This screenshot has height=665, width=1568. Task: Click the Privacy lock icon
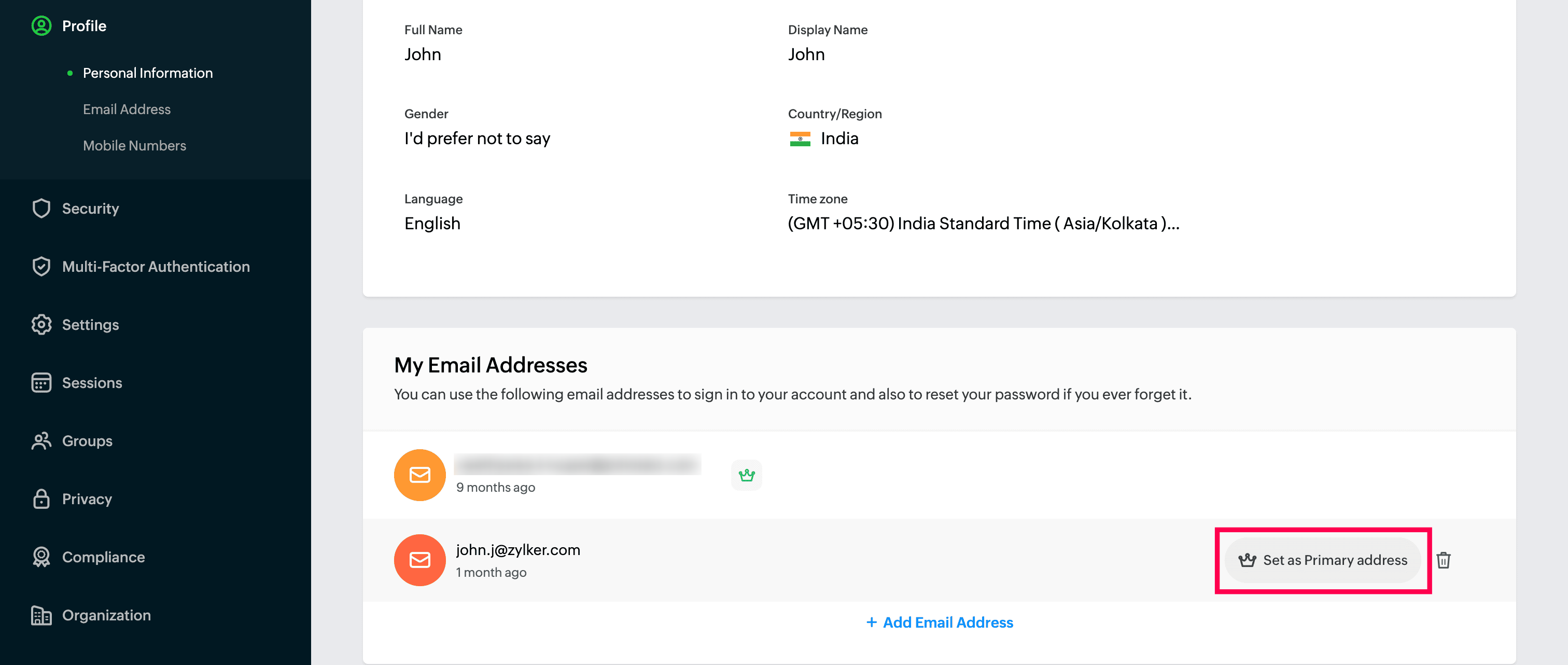(x=41, y=499)
